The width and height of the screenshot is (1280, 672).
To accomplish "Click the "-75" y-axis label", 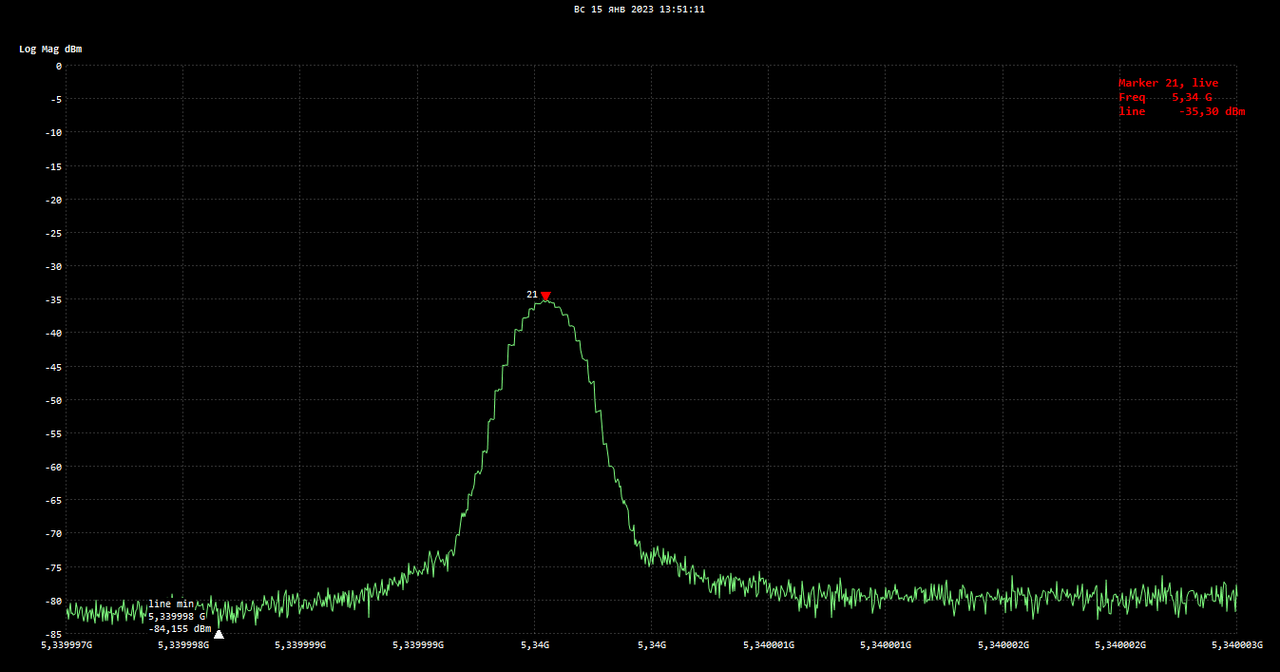I will (x=53, y=568).
